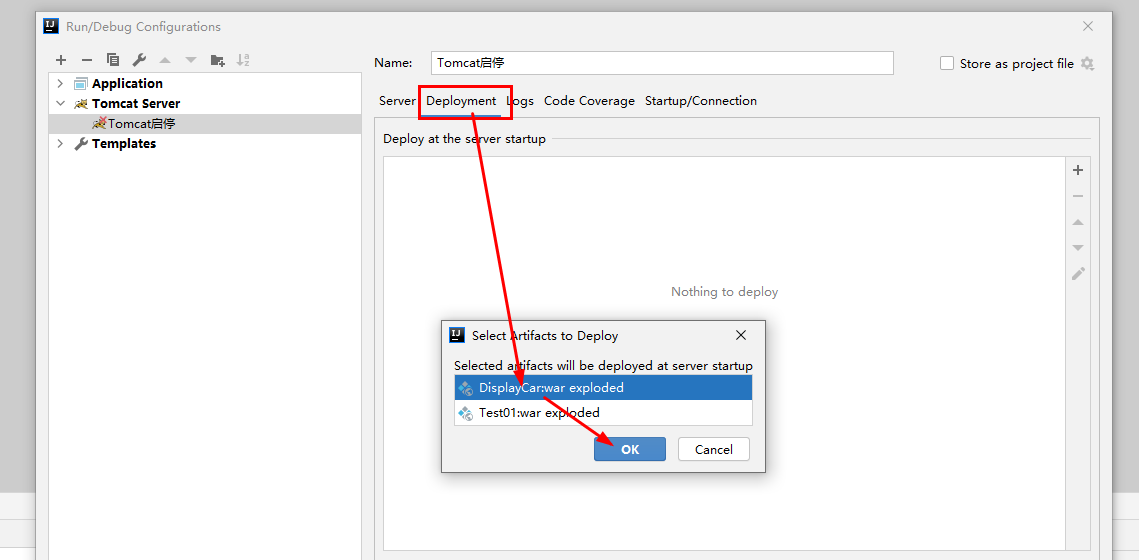Sort configurations alphabetically icon
This screenshot has height=560, width=1139.
pos(243,60)
